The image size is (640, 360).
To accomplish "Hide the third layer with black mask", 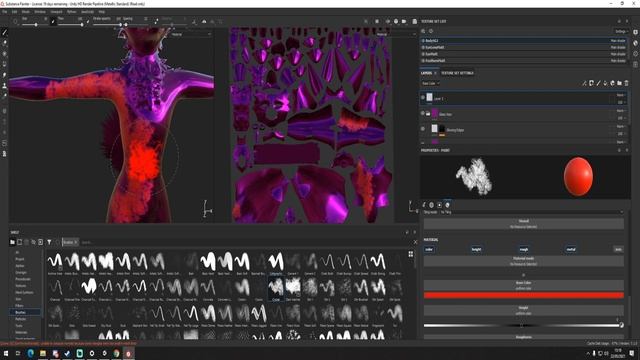I will click(x=423, y=129).
